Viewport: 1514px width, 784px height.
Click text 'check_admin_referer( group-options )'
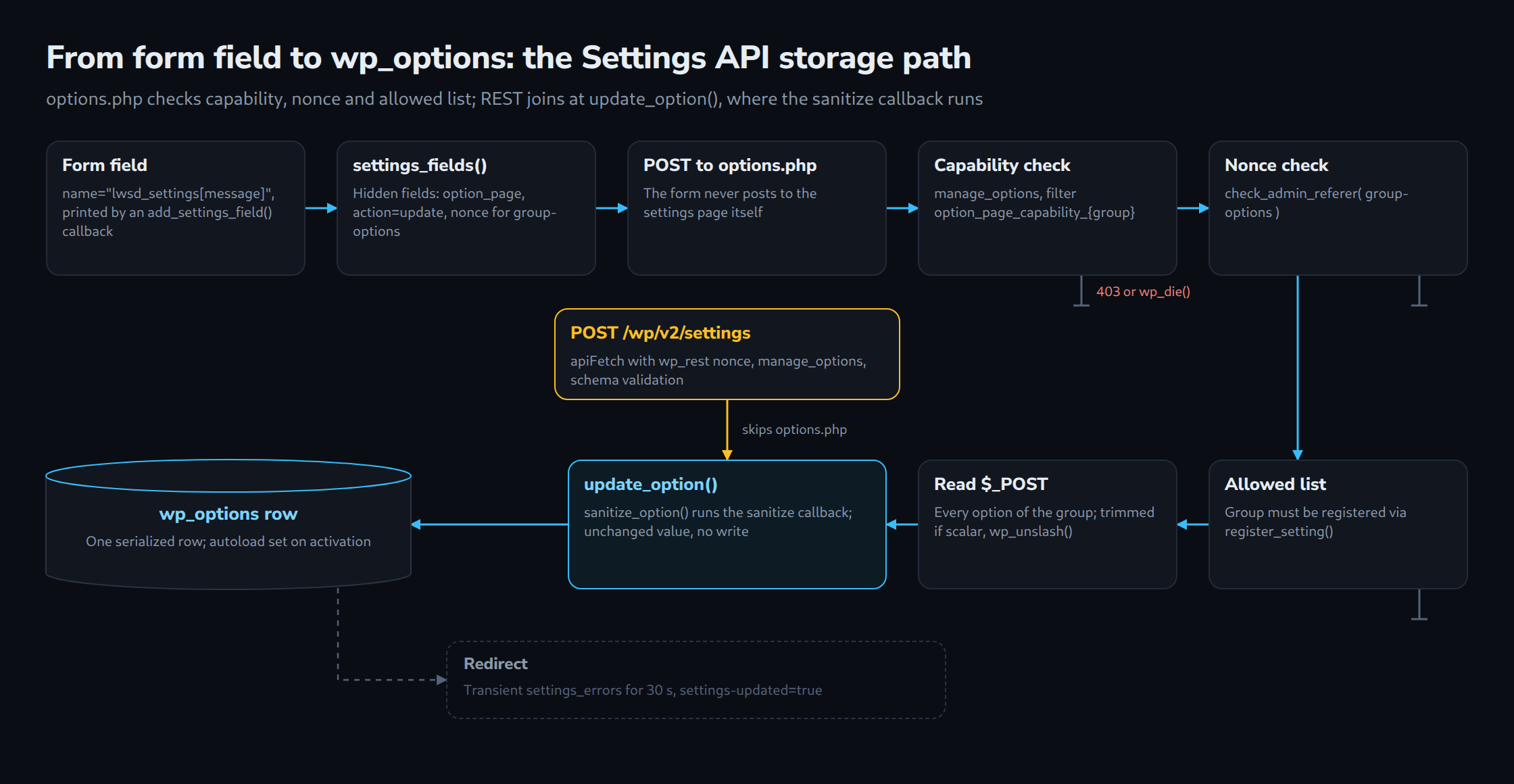[1316, 203]
